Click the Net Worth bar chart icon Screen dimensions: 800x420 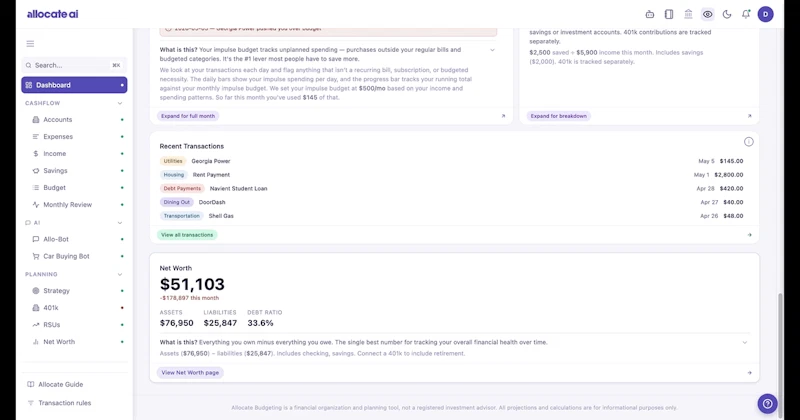tap(36, 342)
